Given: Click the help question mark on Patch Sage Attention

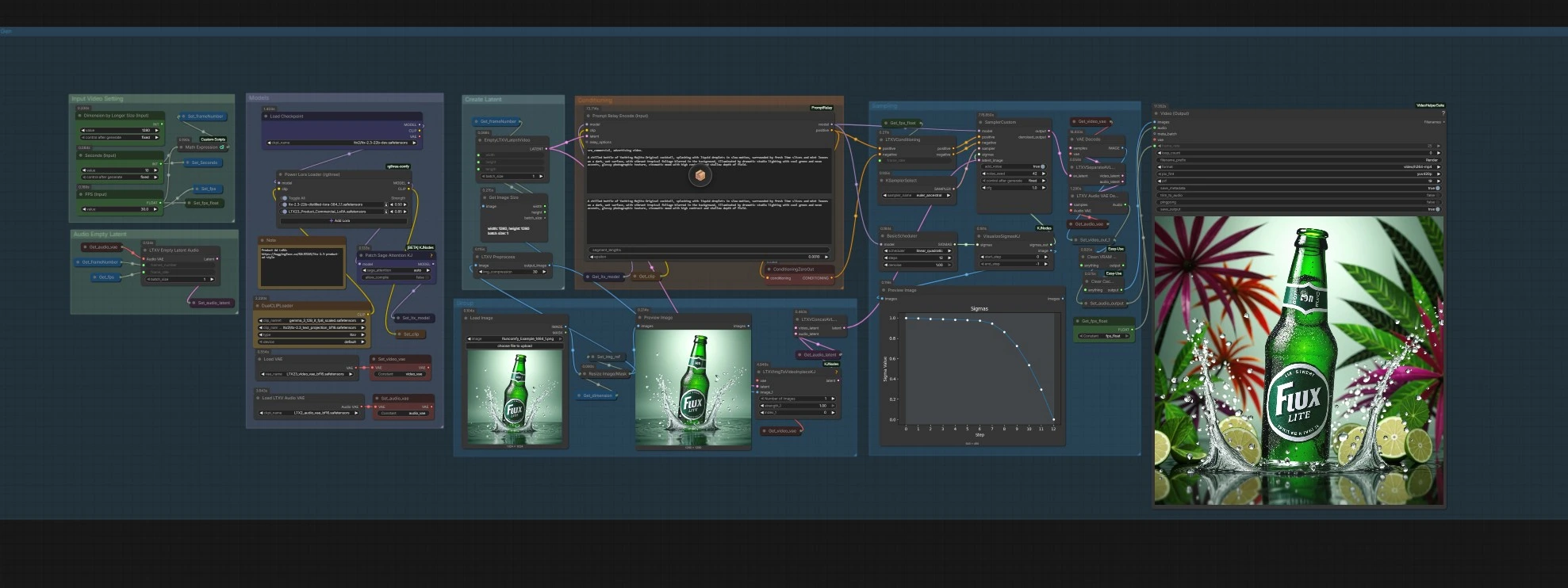Looking at the screenshot, I should coord(431,255).
